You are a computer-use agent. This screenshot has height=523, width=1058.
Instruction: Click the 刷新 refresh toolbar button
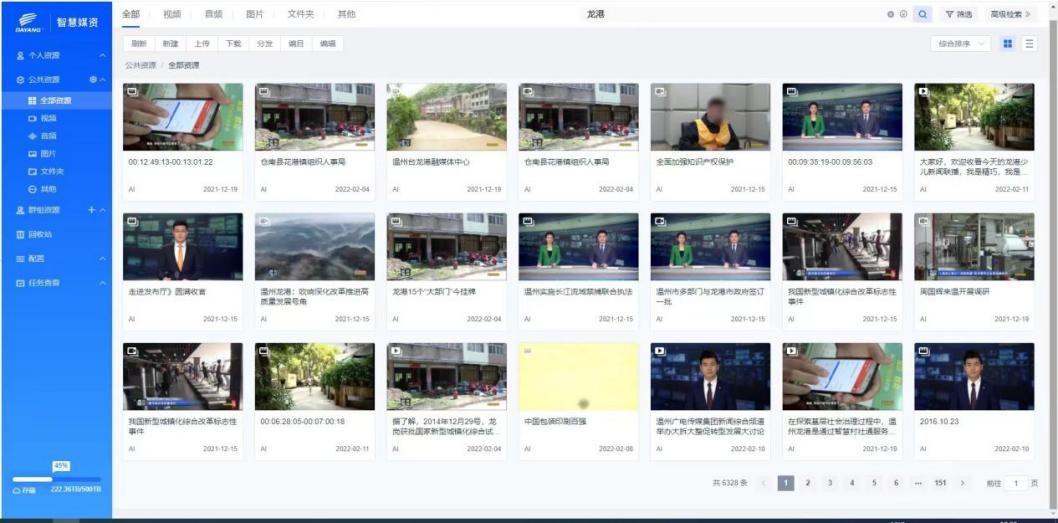(x=139, y=44)
